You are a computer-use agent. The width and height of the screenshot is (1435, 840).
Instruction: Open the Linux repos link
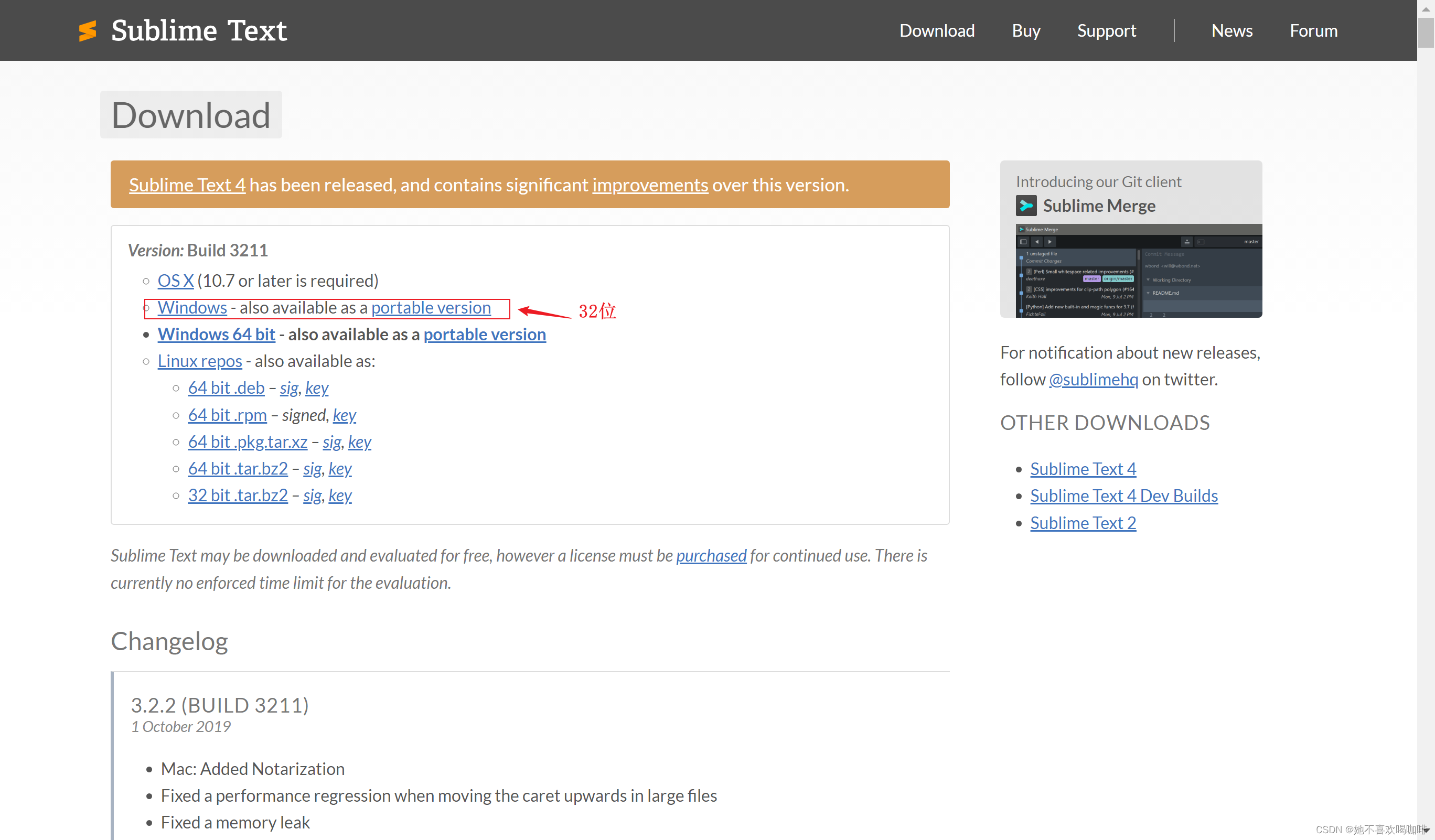tap(199, 361)
